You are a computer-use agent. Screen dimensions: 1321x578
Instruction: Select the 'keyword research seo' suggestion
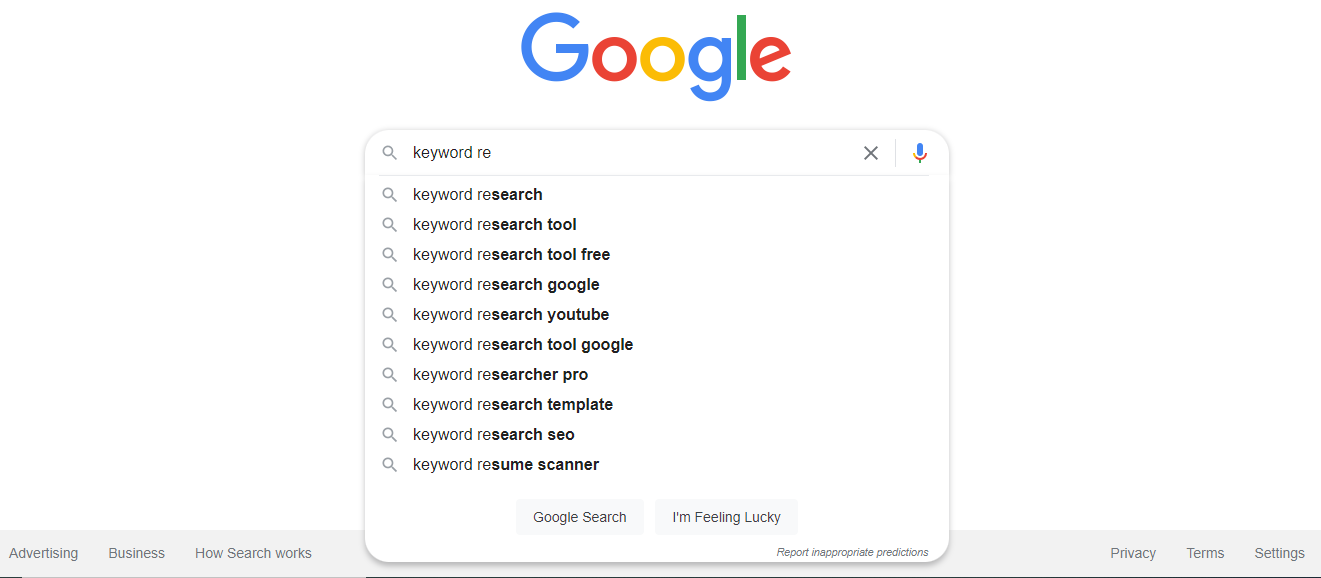[x=493, y=434]
